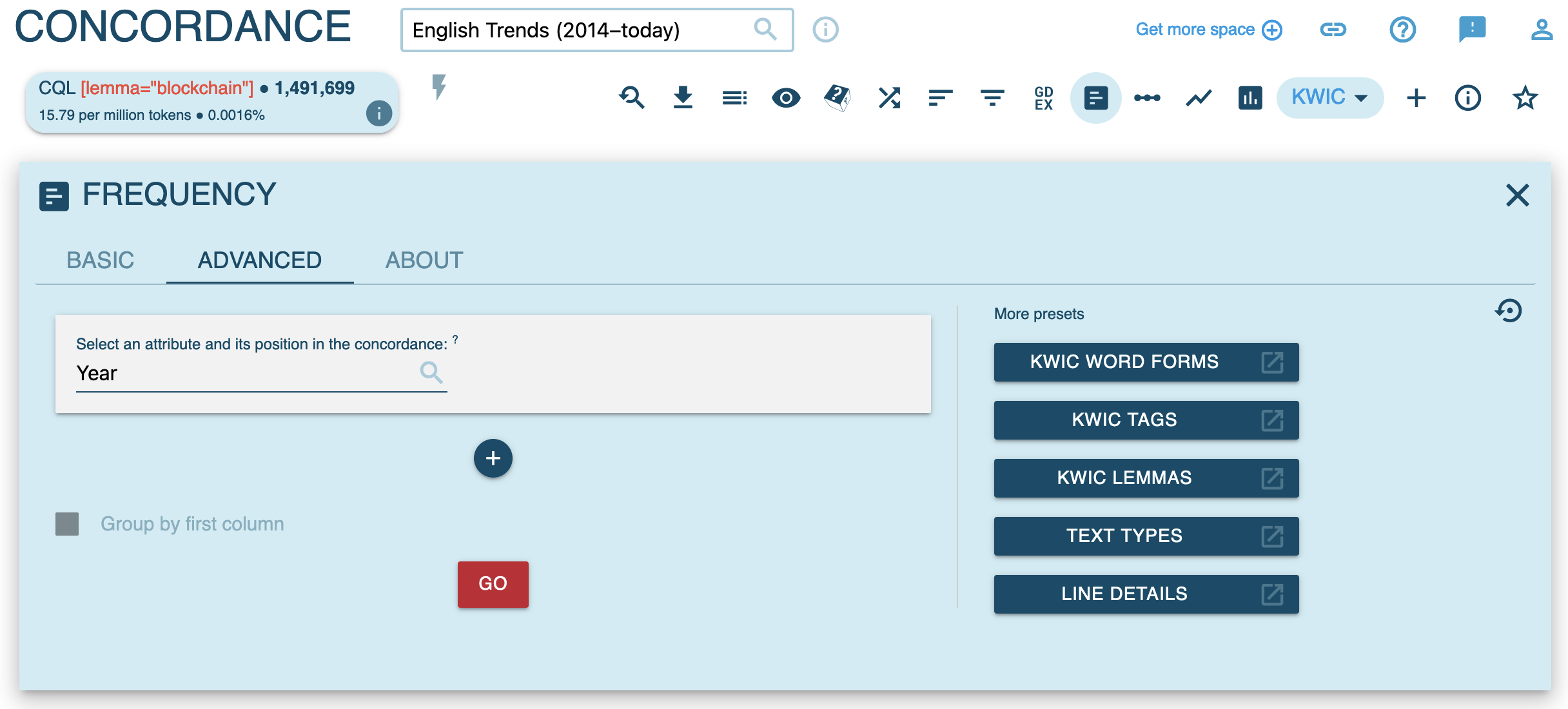Expand the KWIC view dropdown
Viewport: 1568px width, 709px height.
(1329, 98)
